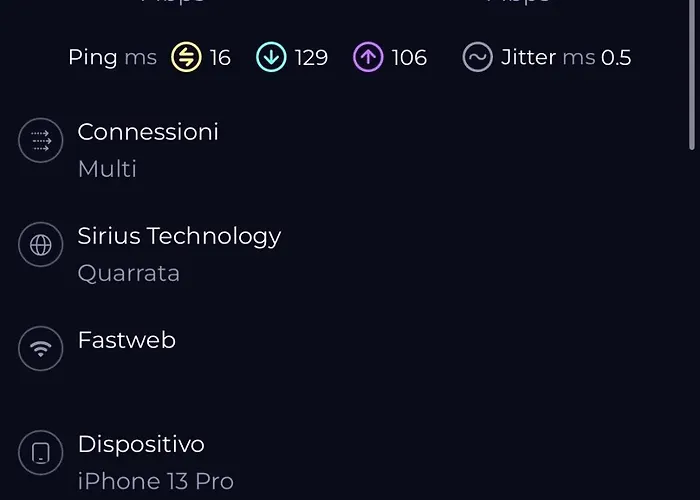Tap the purple upload ping arrow icon
This screenshot has height=500, width=700.
click(368, 57)
